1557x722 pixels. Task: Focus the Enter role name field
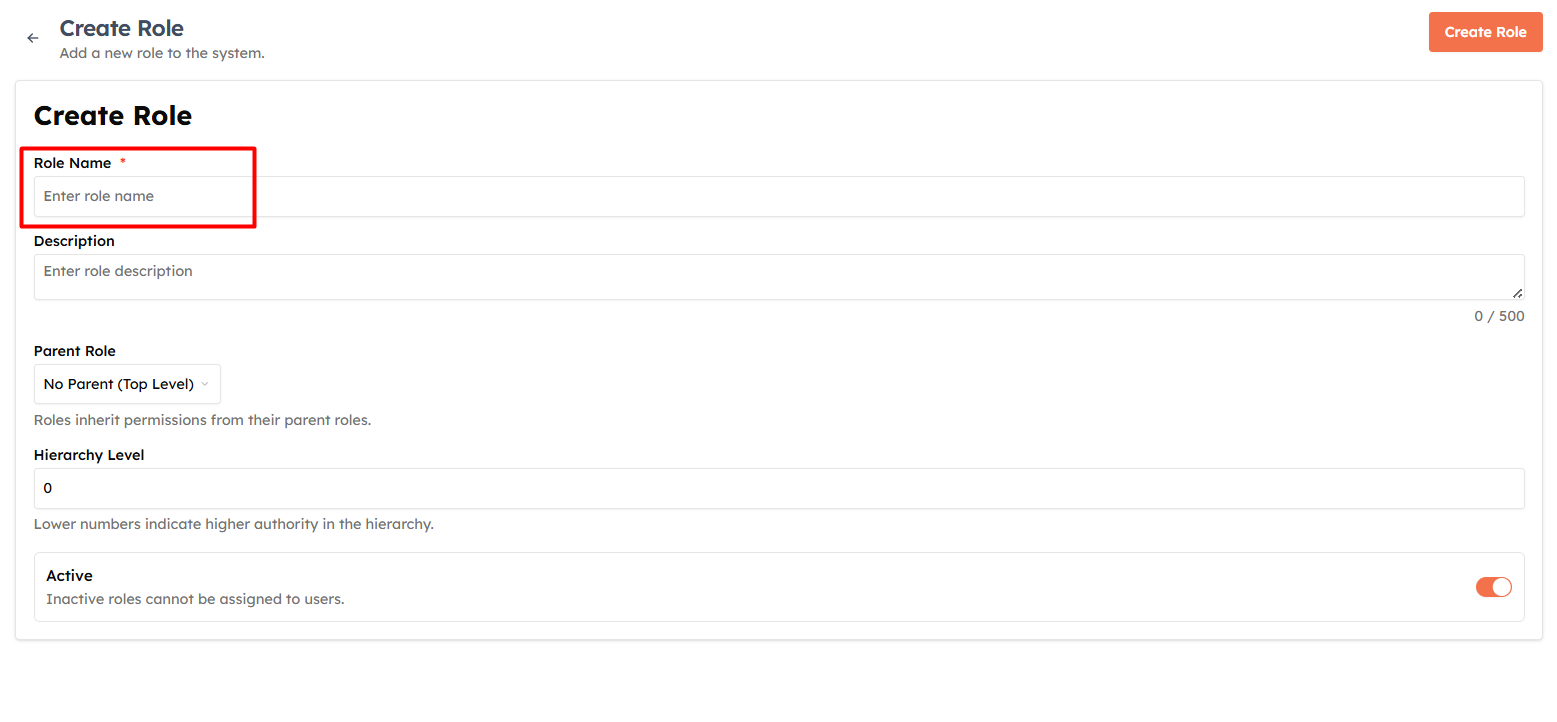pyautogui.click(x=779, y=196)
